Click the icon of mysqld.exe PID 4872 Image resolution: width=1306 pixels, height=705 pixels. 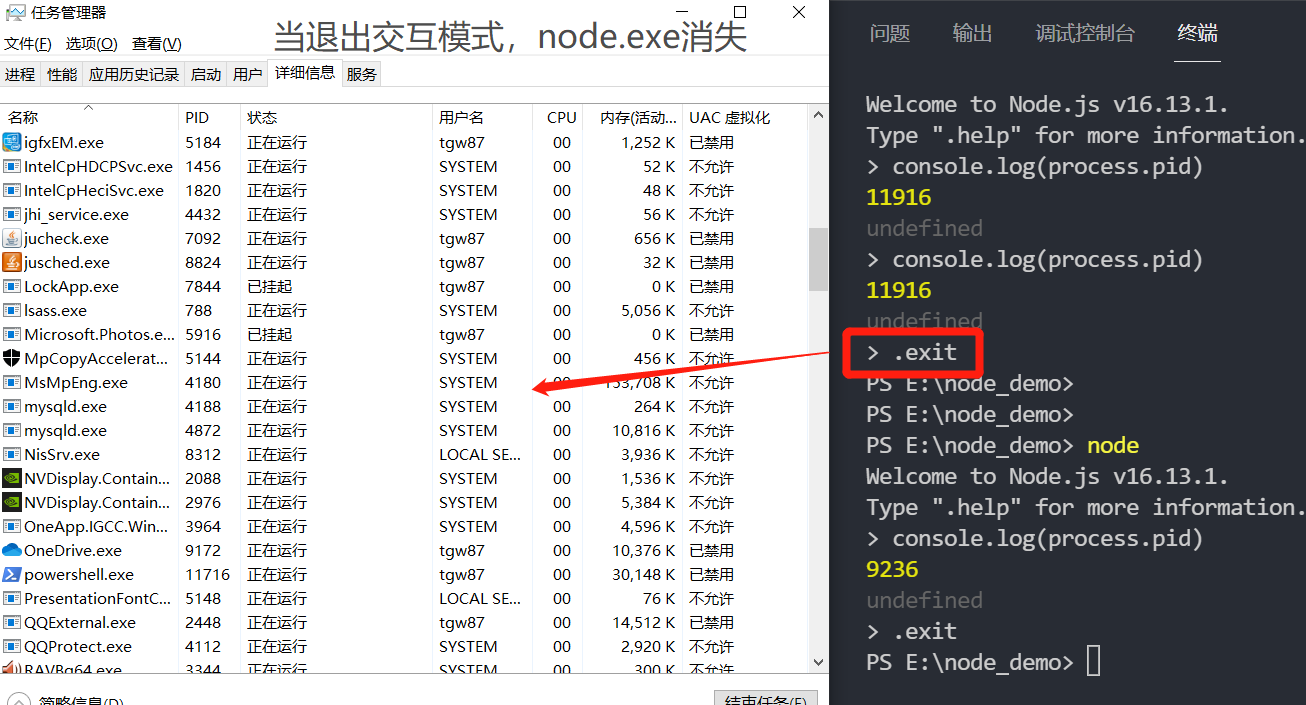pos(12,430)
